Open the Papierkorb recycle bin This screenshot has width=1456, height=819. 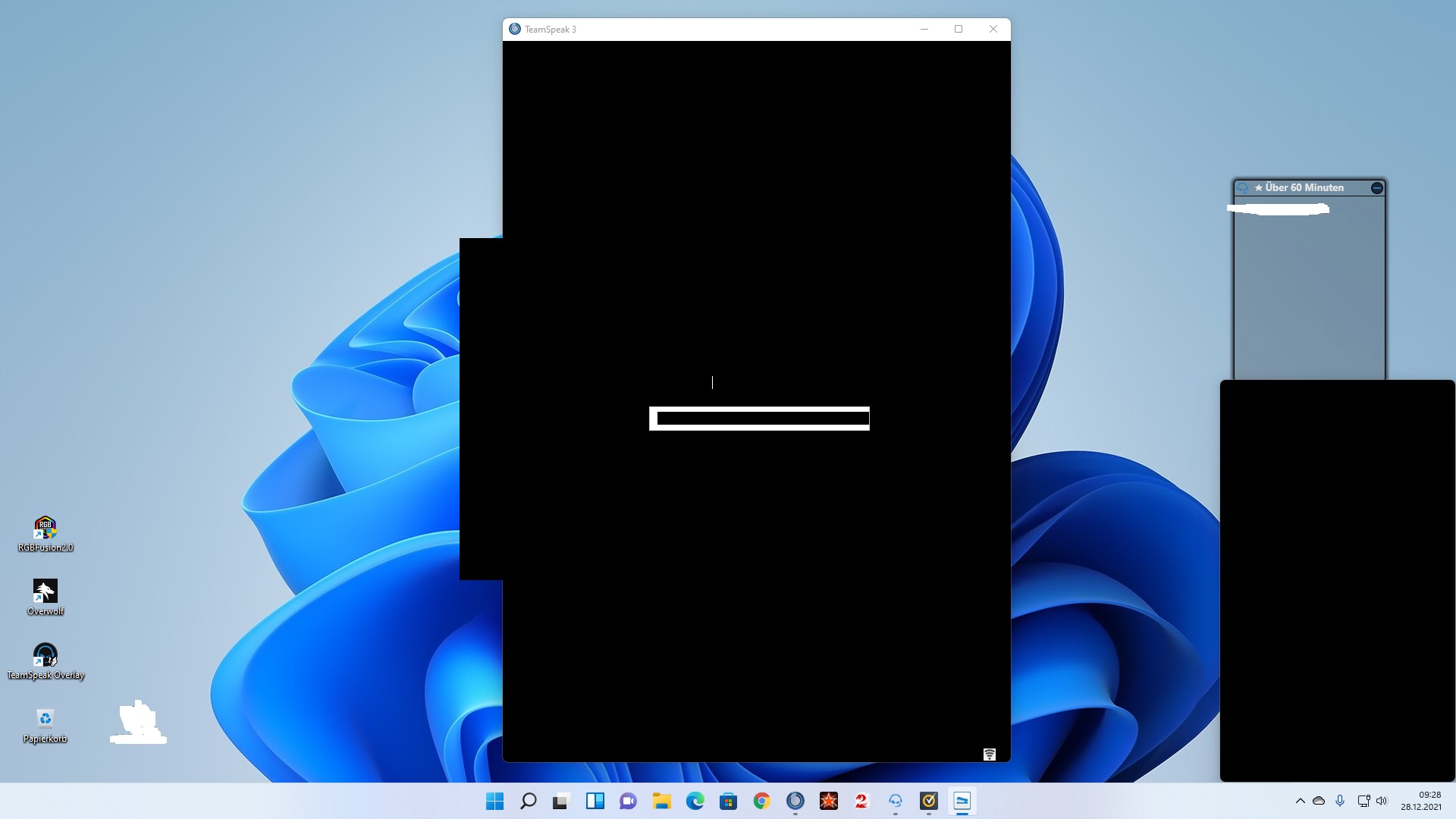point(45,719)
